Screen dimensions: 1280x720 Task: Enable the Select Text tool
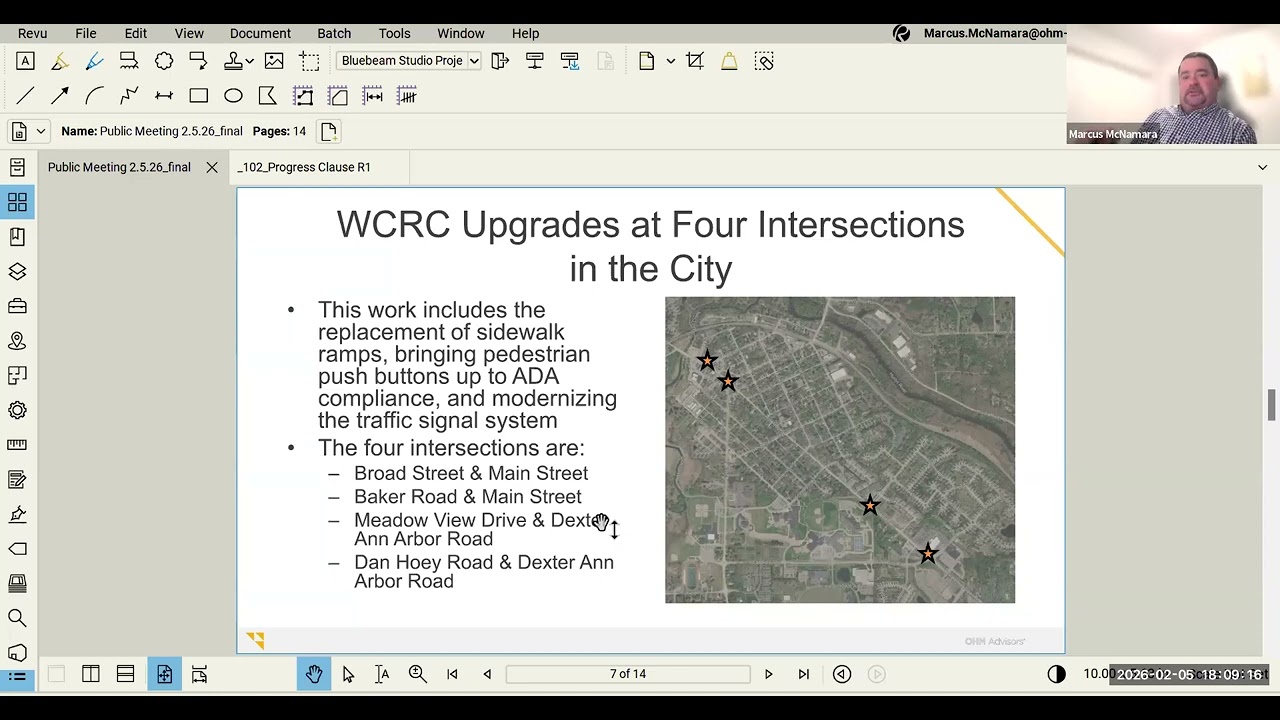[x=382, y=674]
